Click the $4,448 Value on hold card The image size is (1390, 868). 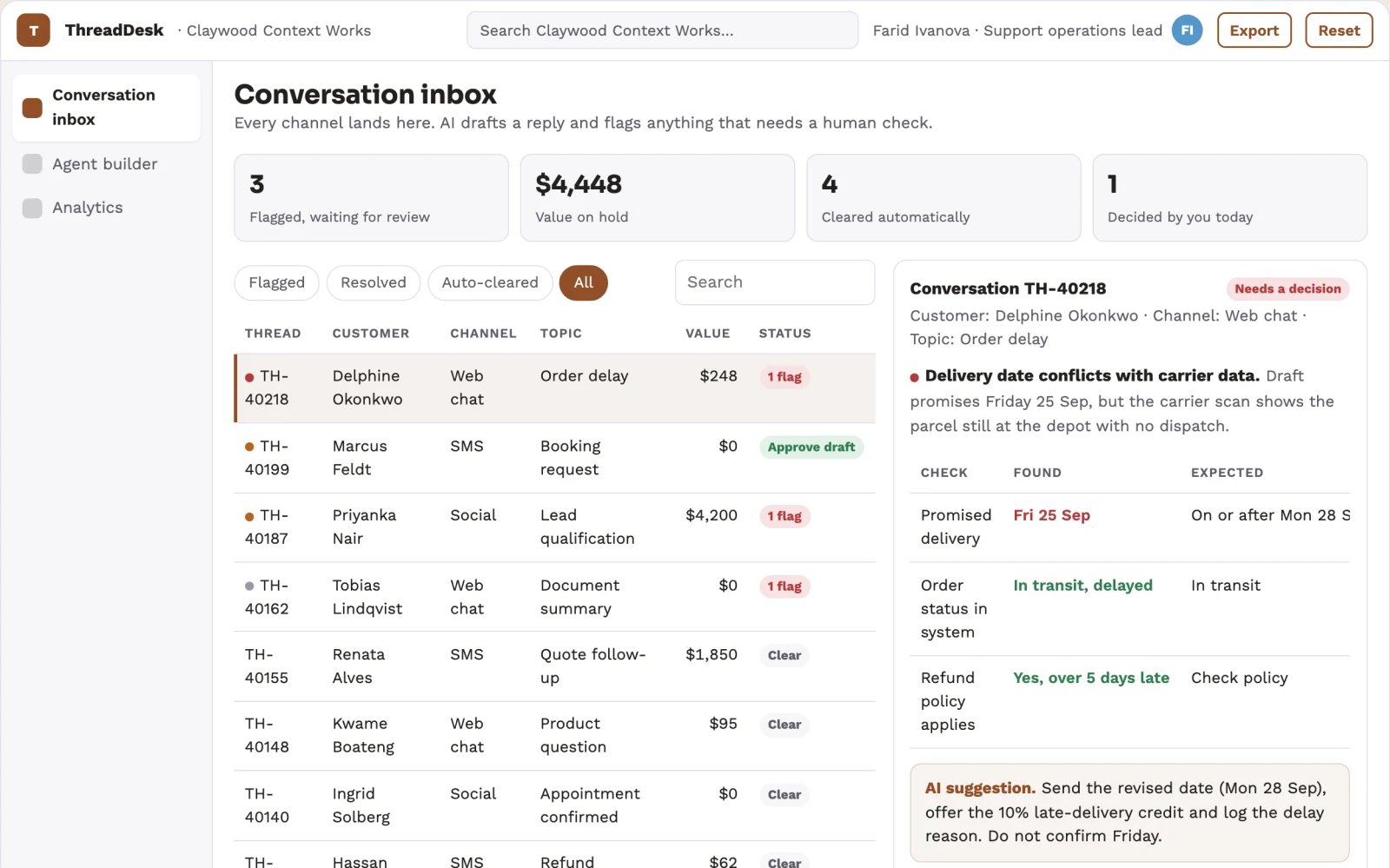pos(658,198)
